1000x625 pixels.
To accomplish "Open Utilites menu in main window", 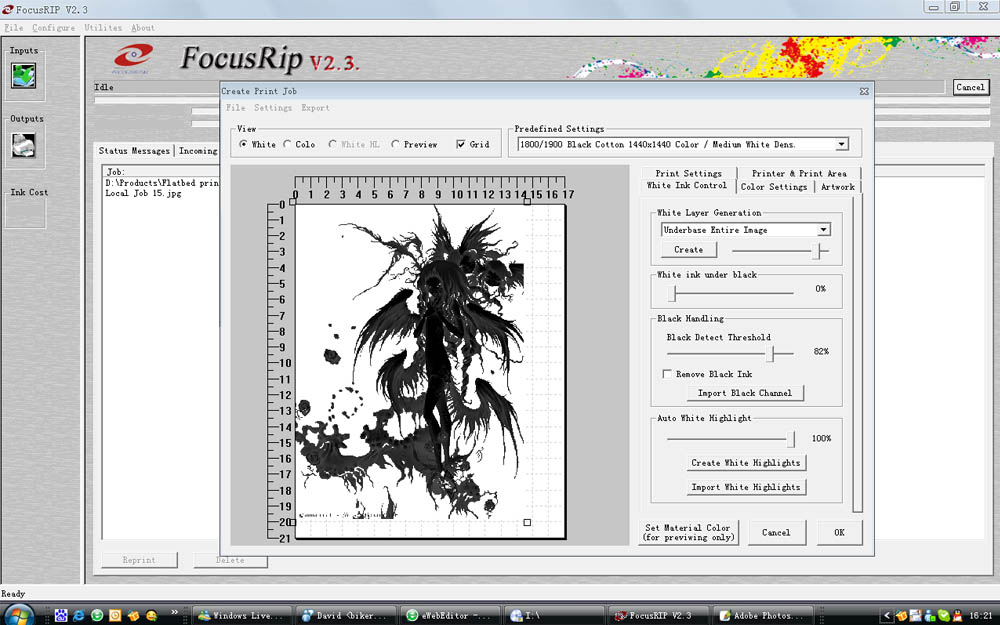I will (x=103, y=27).
